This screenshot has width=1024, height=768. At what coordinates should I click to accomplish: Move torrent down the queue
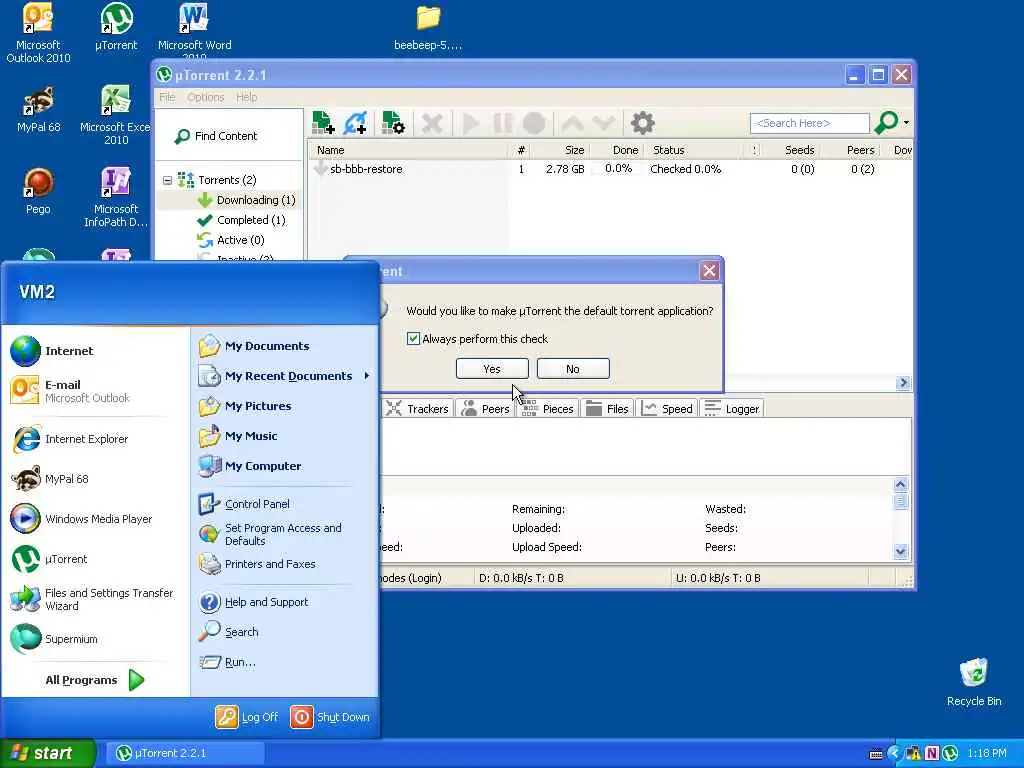(603, 123)
